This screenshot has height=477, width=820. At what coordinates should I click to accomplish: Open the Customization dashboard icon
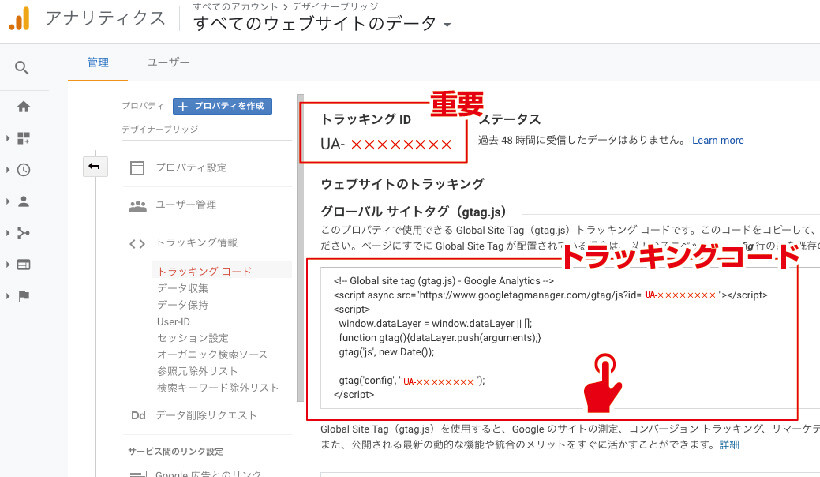click(23, 138)
